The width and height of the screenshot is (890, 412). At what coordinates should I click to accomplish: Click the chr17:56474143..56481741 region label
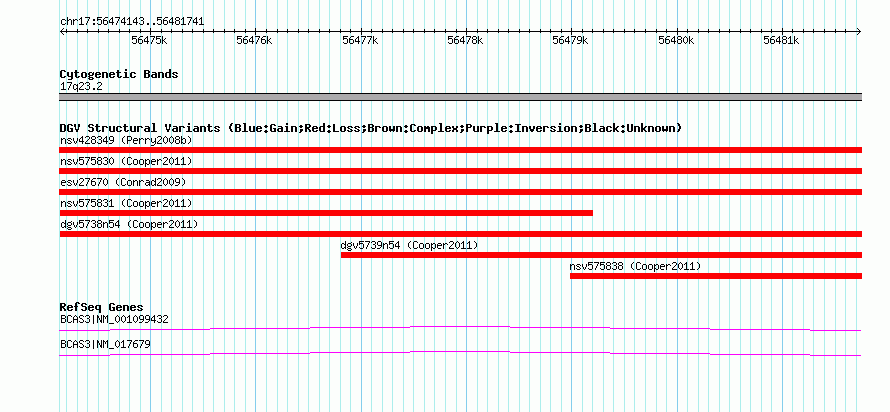pos(132,22)
